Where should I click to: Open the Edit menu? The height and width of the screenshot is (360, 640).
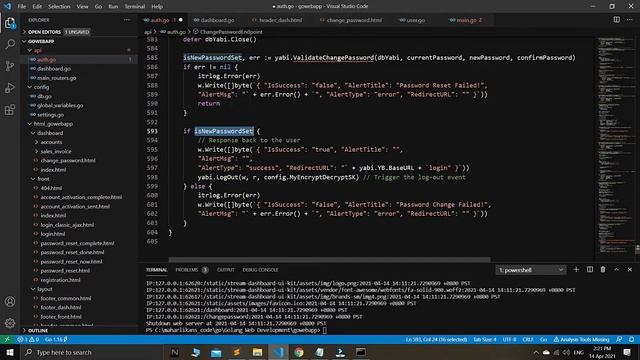click(37, 7)
